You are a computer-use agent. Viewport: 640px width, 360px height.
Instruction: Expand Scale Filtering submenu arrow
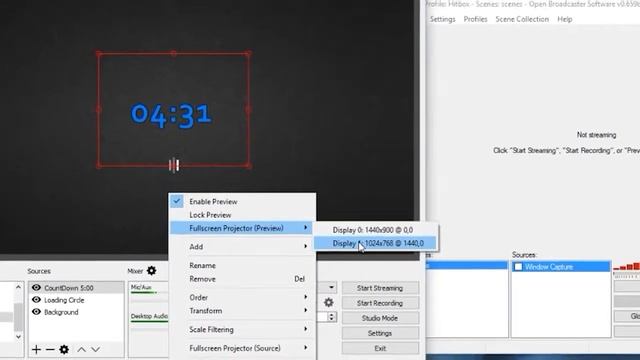pyautogui.click(x=305, y=329)
